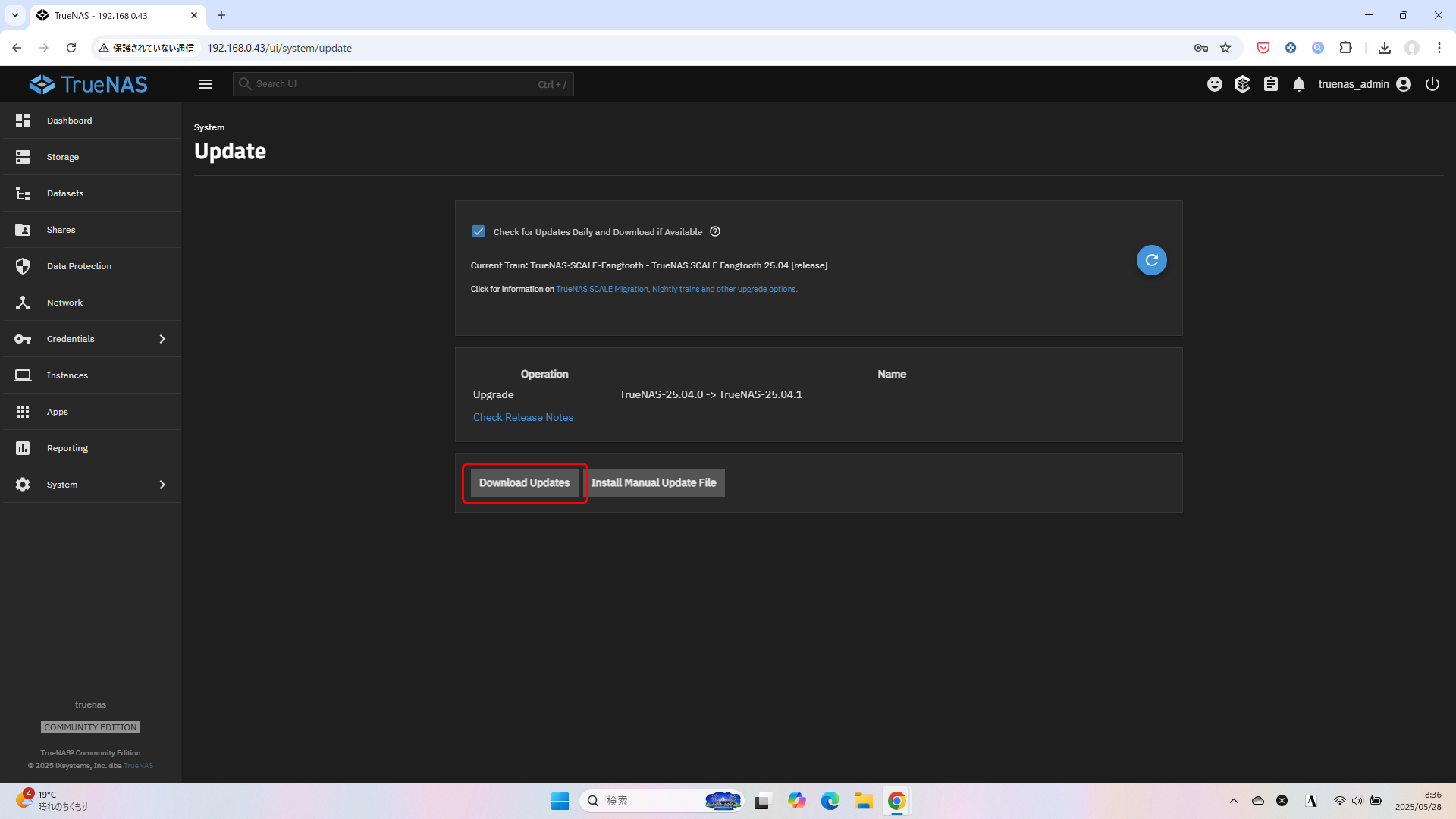1456x819 pixels.
Task: Open the browser tab list dropdown
Action: coord(15,15)
